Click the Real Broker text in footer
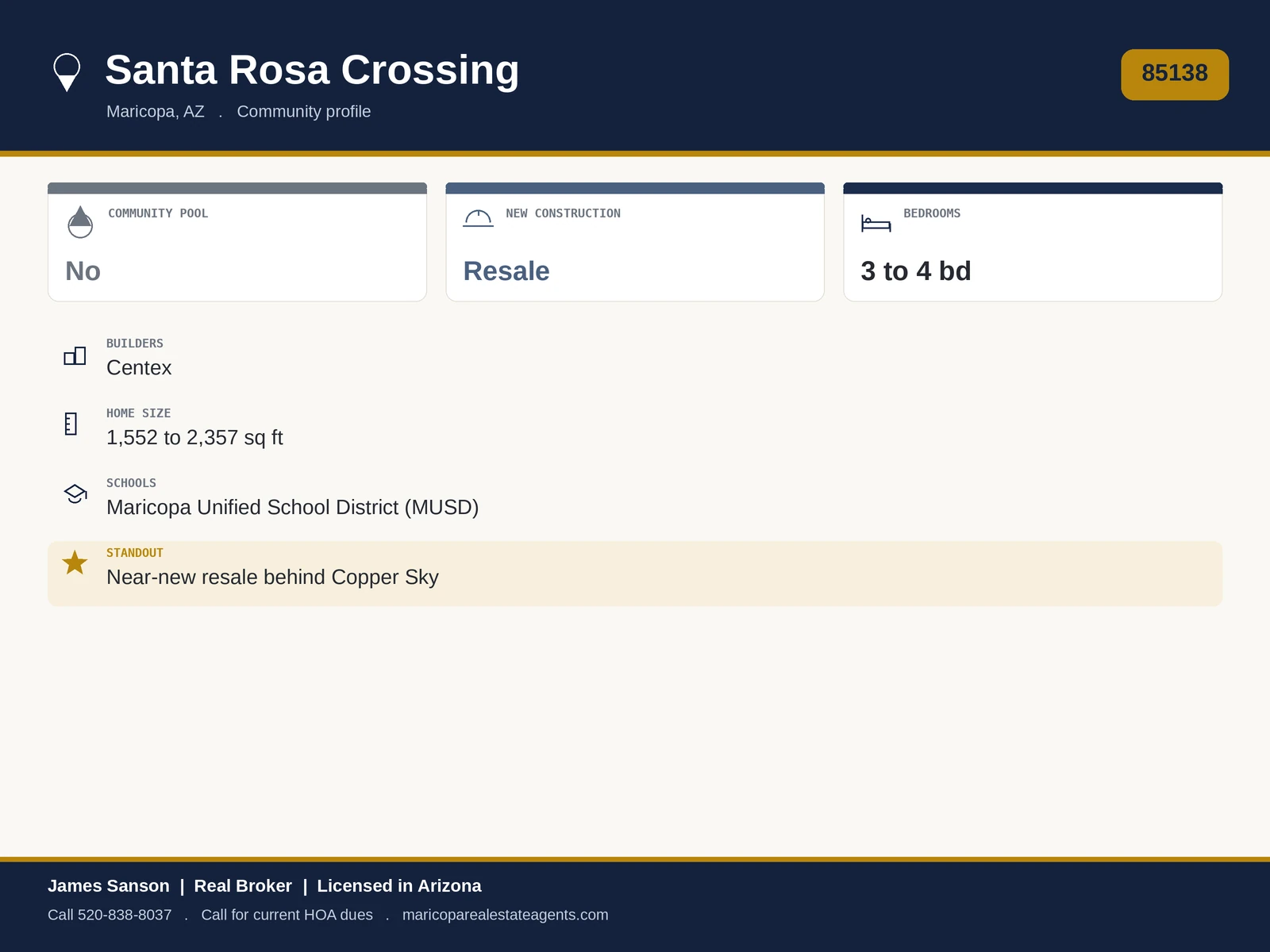This screenshot has width=1270, height=952. click(x=243, y=886)
